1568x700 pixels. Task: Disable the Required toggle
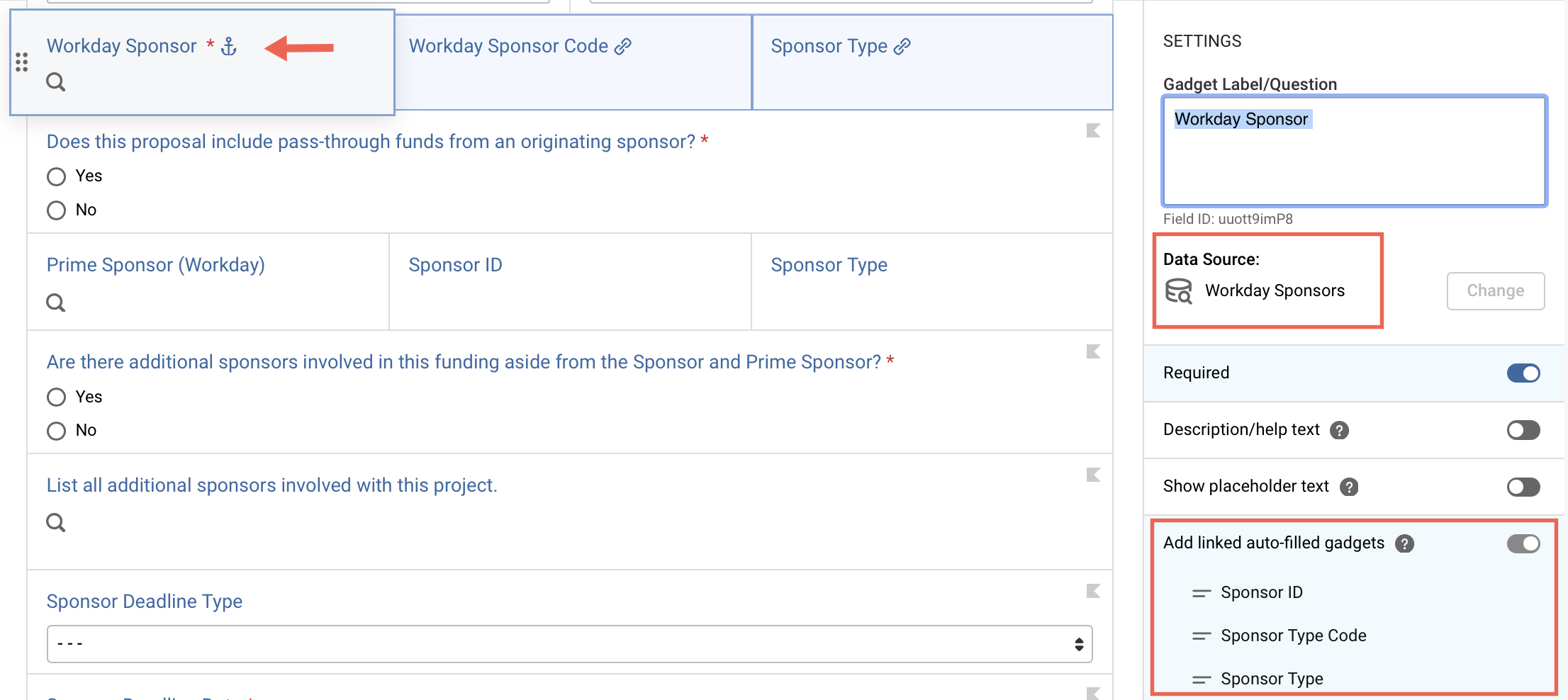click(x=1524, y=373)
